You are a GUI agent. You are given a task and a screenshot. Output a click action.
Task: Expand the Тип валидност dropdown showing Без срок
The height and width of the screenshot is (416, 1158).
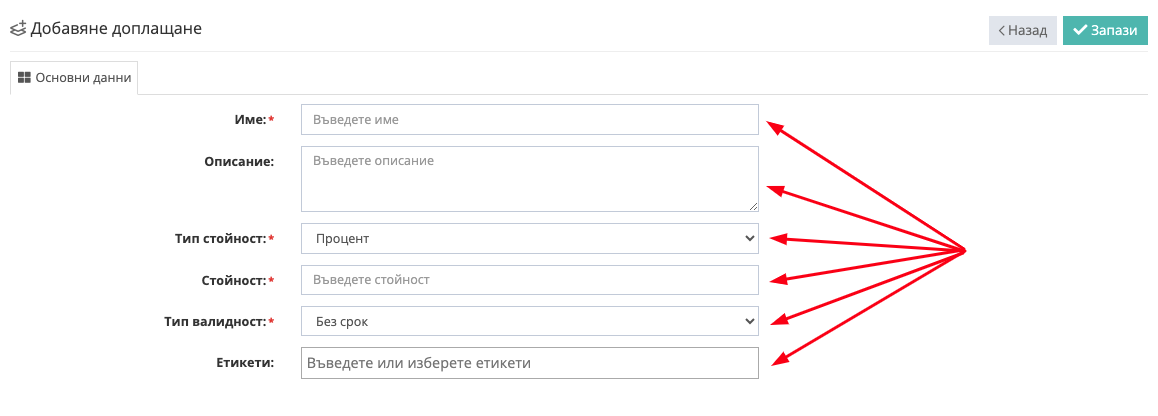(x=529, y=321)
